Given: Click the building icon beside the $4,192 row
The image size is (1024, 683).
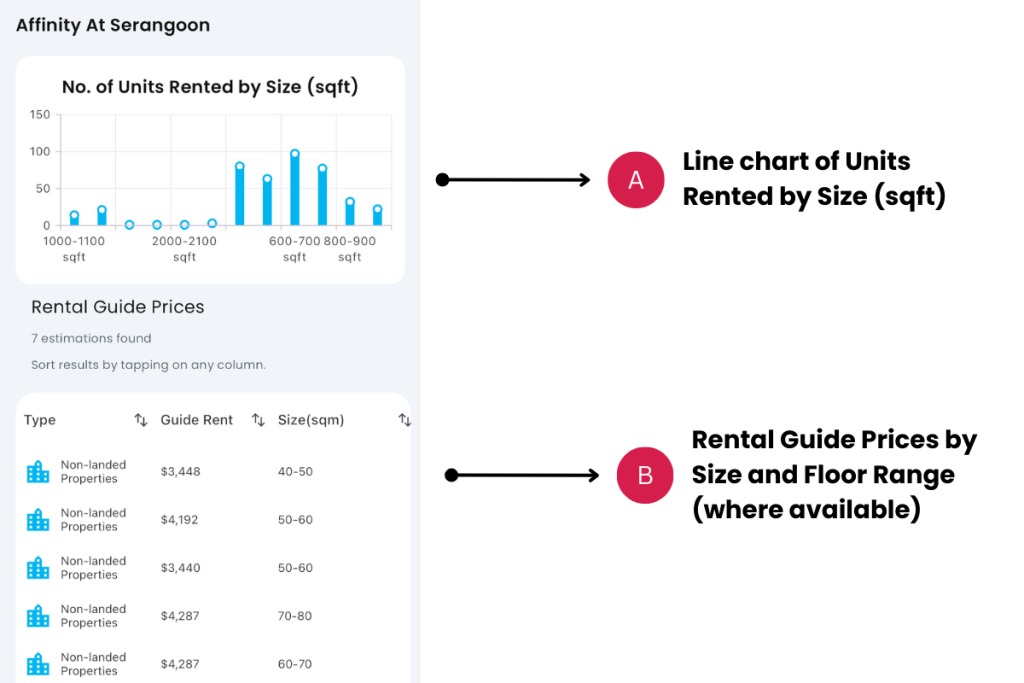Looking at the screenshot, I should tap(38, 519).
